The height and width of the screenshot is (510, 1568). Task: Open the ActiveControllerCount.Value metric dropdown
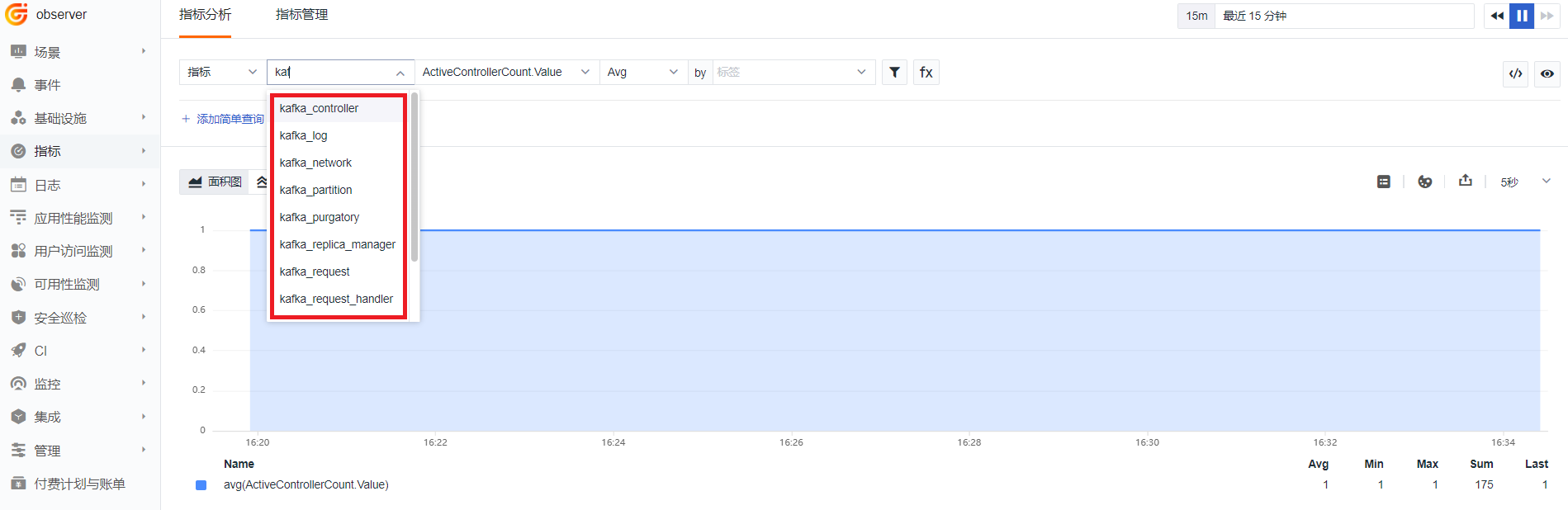505,73
